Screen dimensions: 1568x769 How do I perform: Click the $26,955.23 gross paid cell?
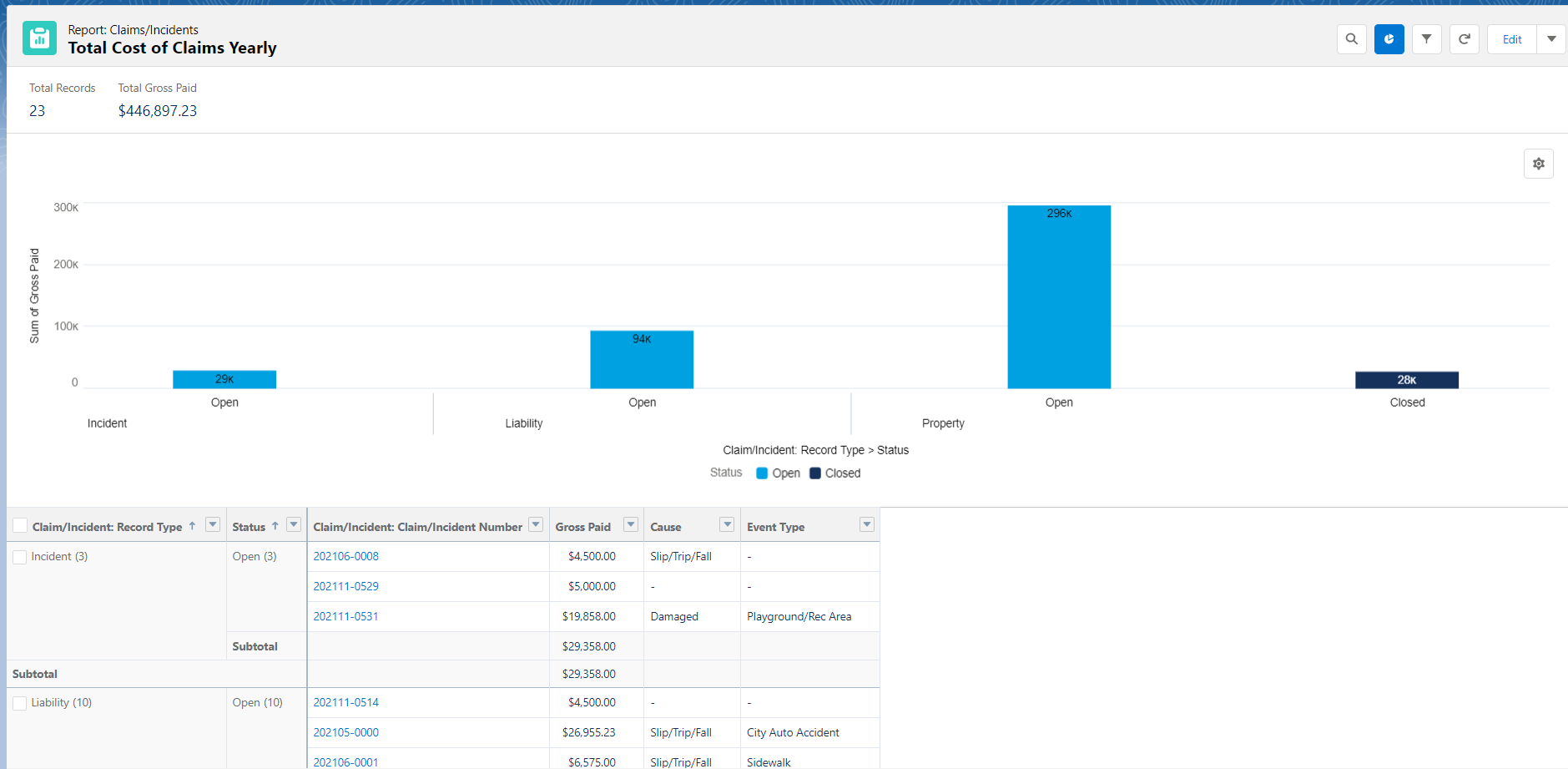coord(597,732)
